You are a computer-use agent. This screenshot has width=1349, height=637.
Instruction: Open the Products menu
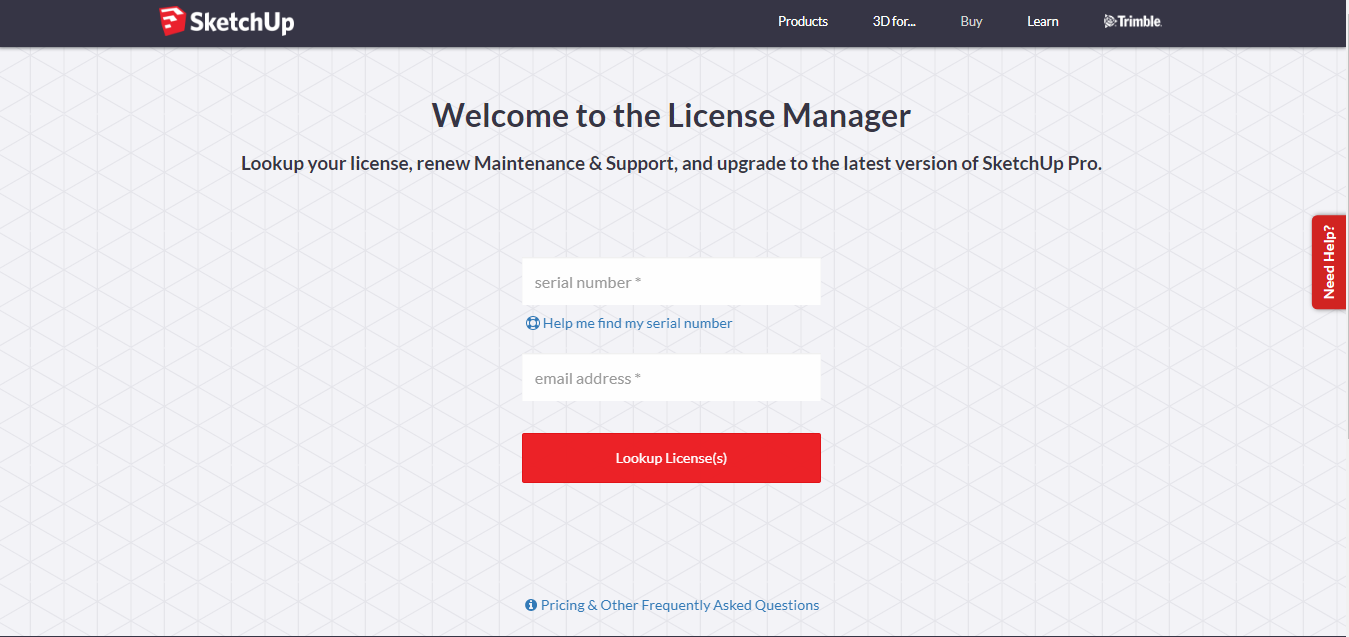tap(803, 21)
